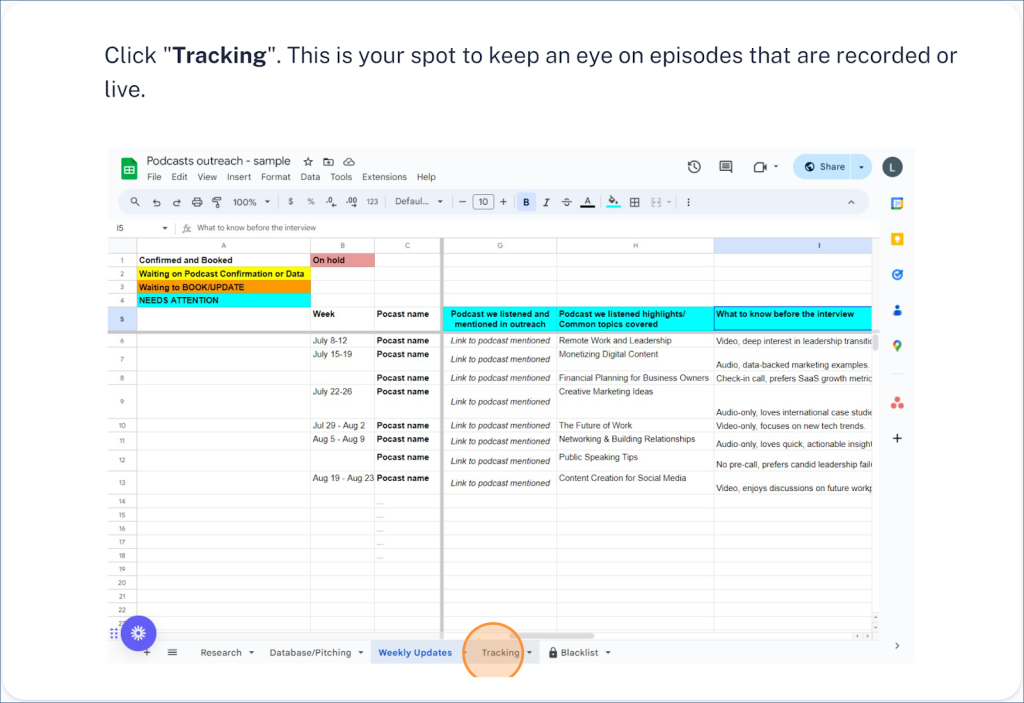1024x703 pixels.
Task: Open the Insert menu
Action: coord(239,177)
